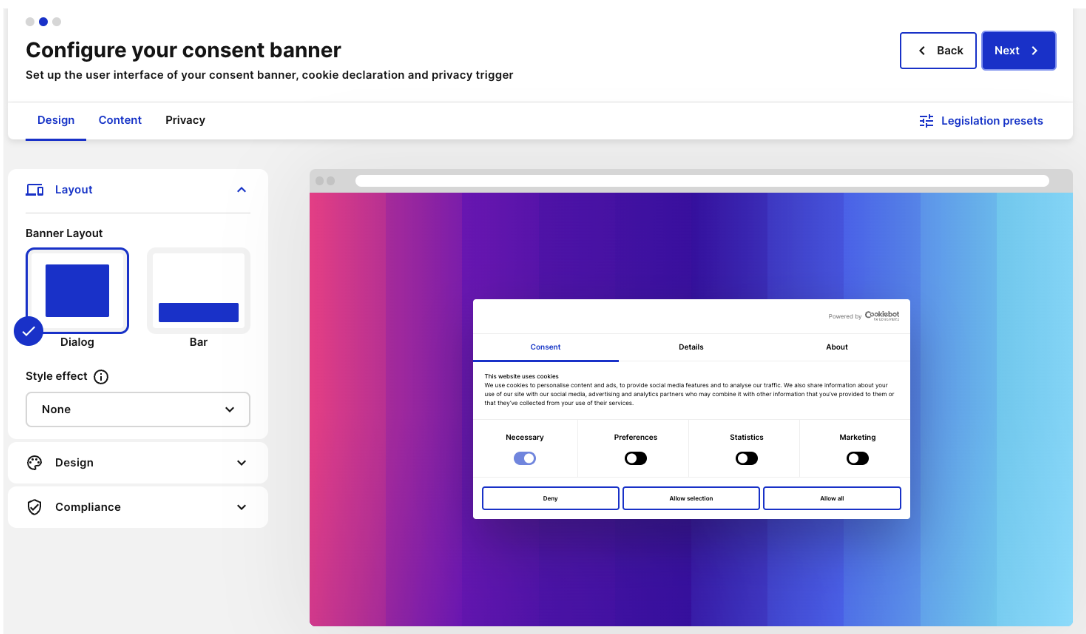Click the Layout devices icon
Screen dimensions: 1086x634
pos(35,190)
